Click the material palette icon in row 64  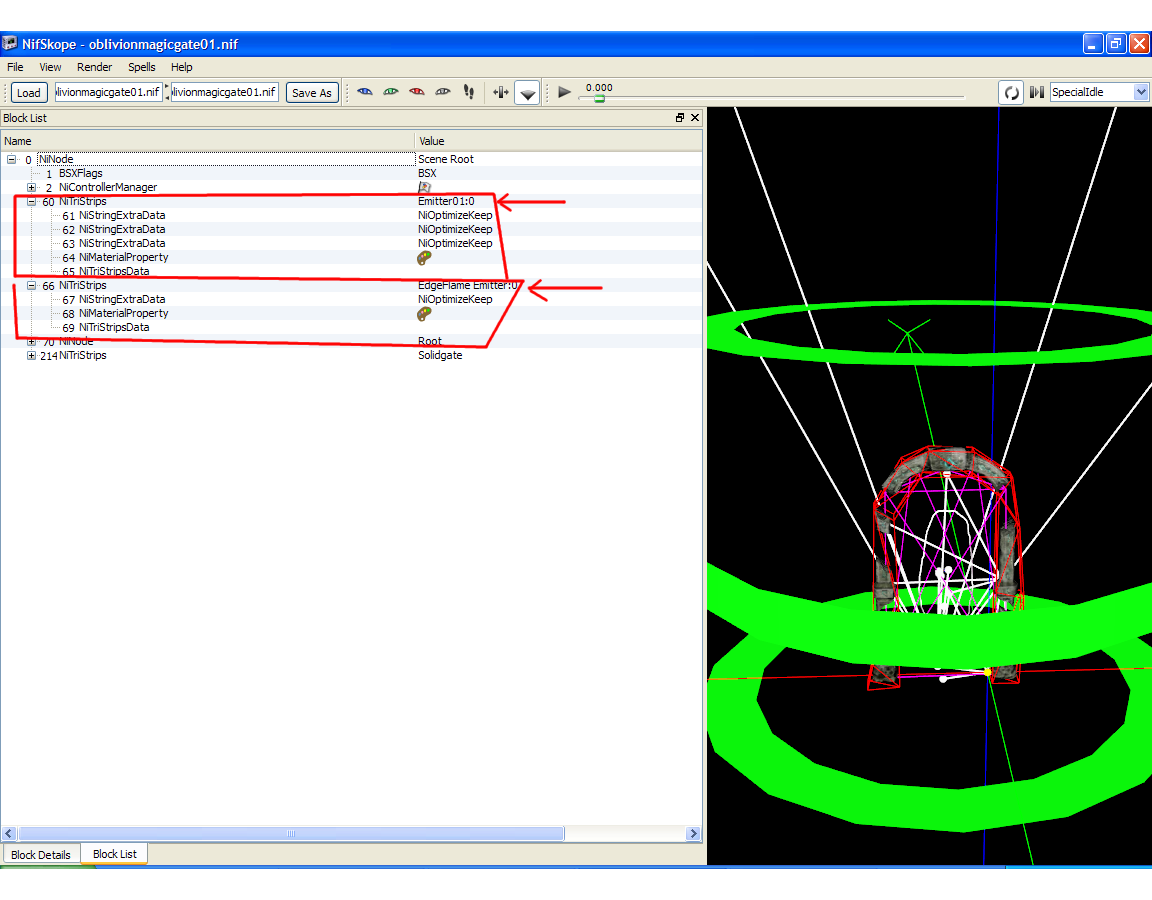[424, 258]
